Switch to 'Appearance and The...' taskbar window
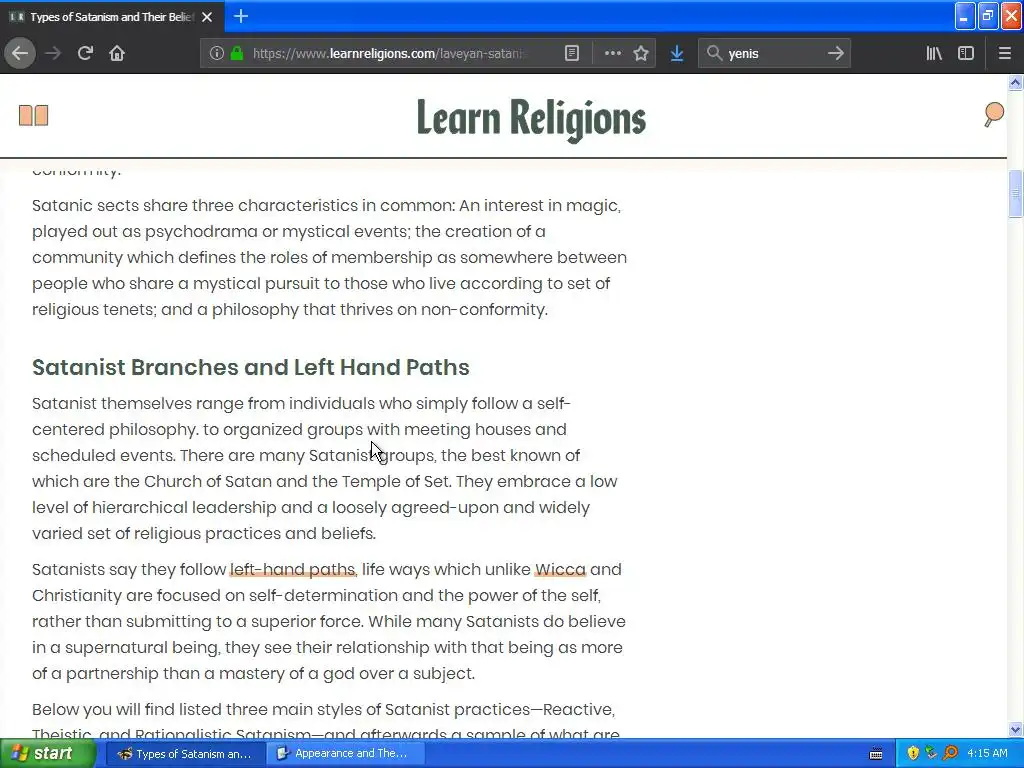 click(x=344, y=754)
